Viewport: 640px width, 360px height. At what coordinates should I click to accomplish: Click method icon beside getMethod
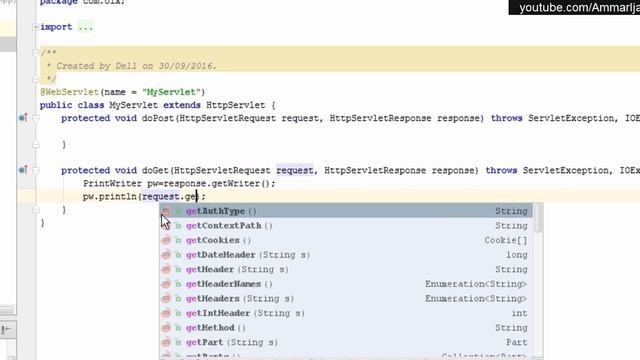coord(166,328)
